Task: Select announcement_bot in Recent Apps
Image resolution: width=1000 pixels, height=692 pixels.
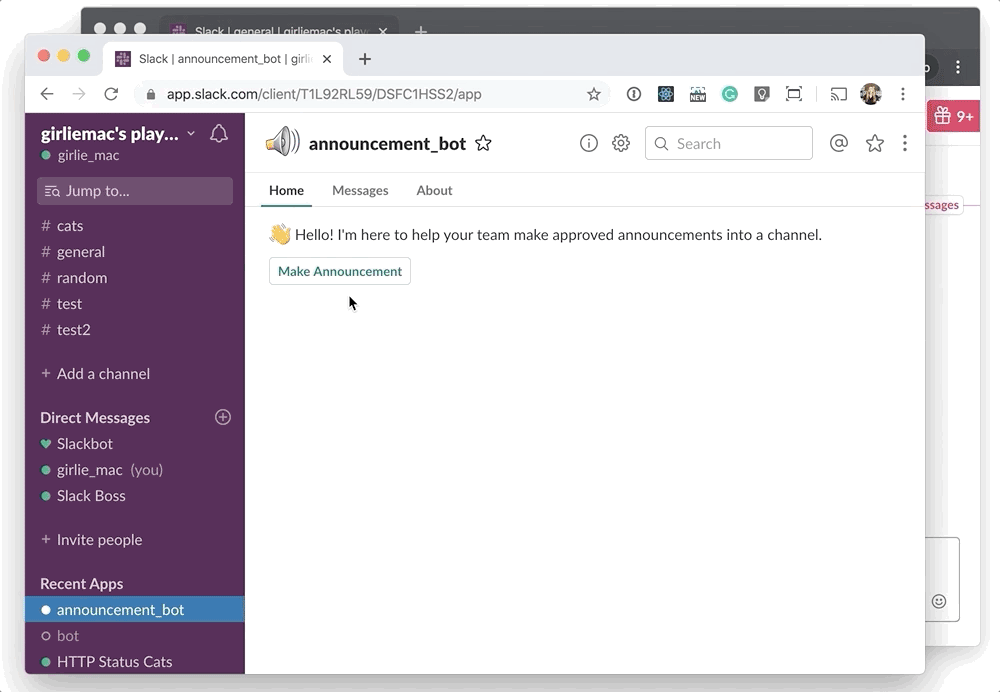Action: (135, 610)
